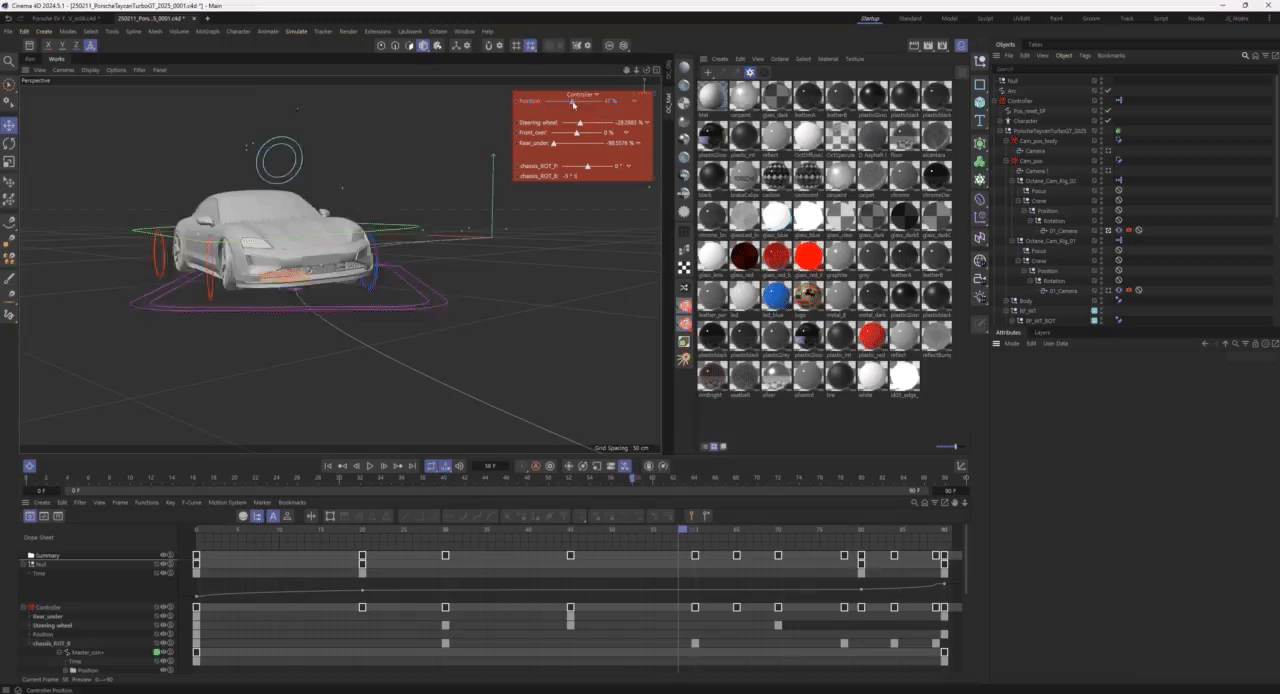Collapse the Controller track in Dope Sheet

click(x=23, y=607)
